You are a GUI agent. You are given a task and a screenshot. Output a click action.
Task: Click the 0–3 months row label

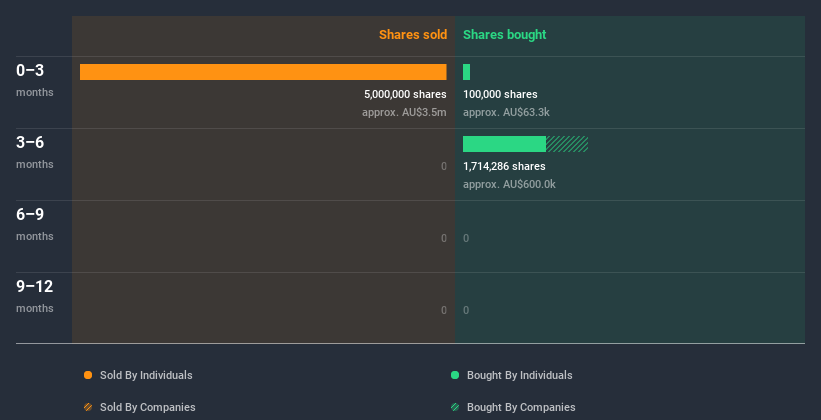pyautogui.click(x=35, y=80)
